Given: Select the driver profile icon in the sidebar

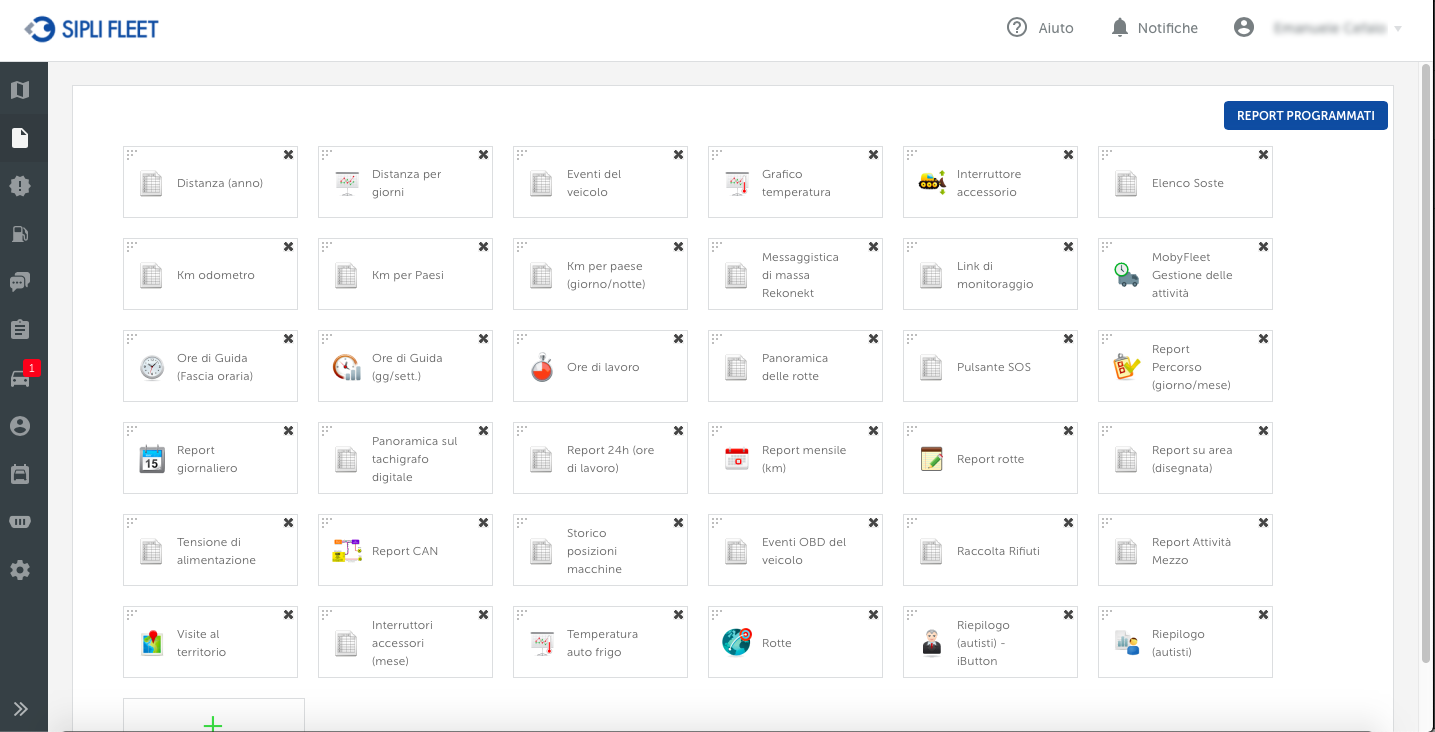Looking at the screenshot, I should pyautogui.click(x=22, y=425).
